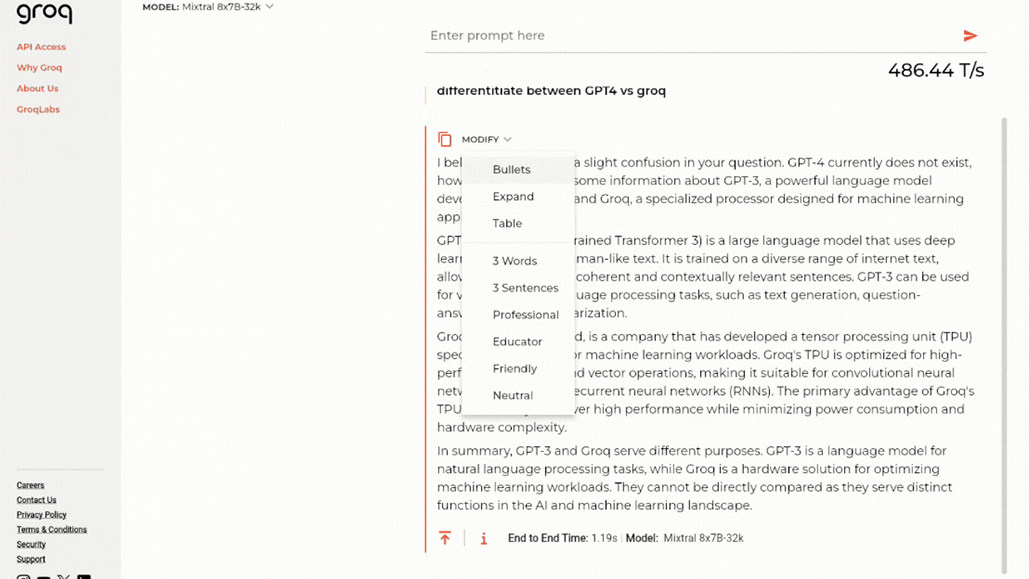Open the X (Twitter) social icon
The width and height of the screenshot is (1029, 579).
point(65,576)
